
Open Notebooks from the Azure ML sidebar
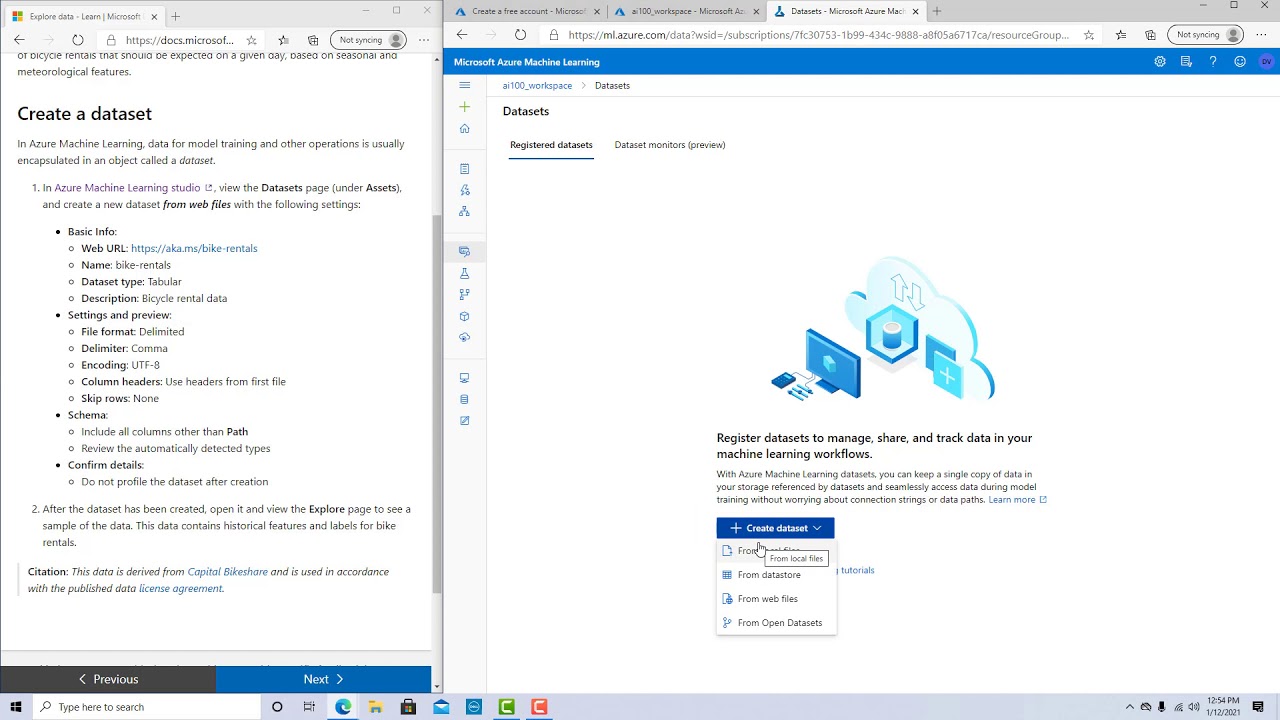(464, 169)
